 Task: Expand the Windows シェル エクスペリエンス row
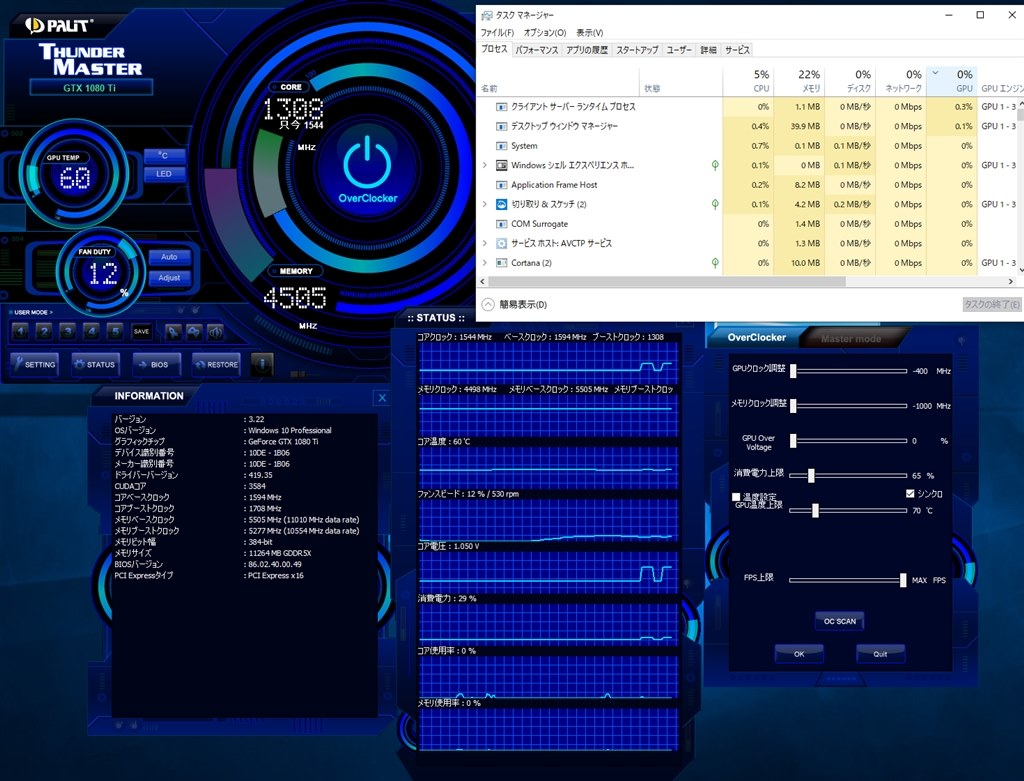(485, 165)
